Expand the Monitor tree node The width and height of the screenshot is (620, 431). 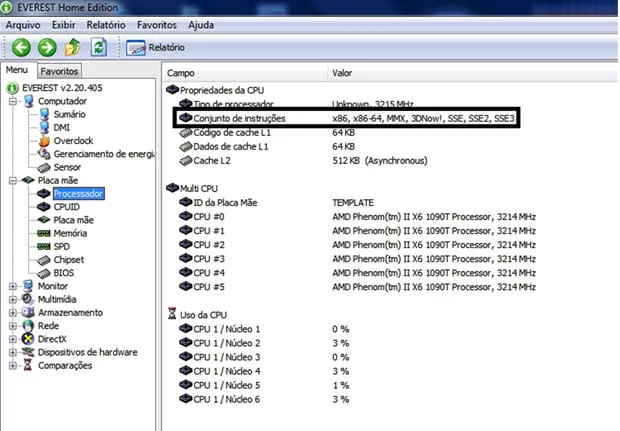tap(13, 286)
